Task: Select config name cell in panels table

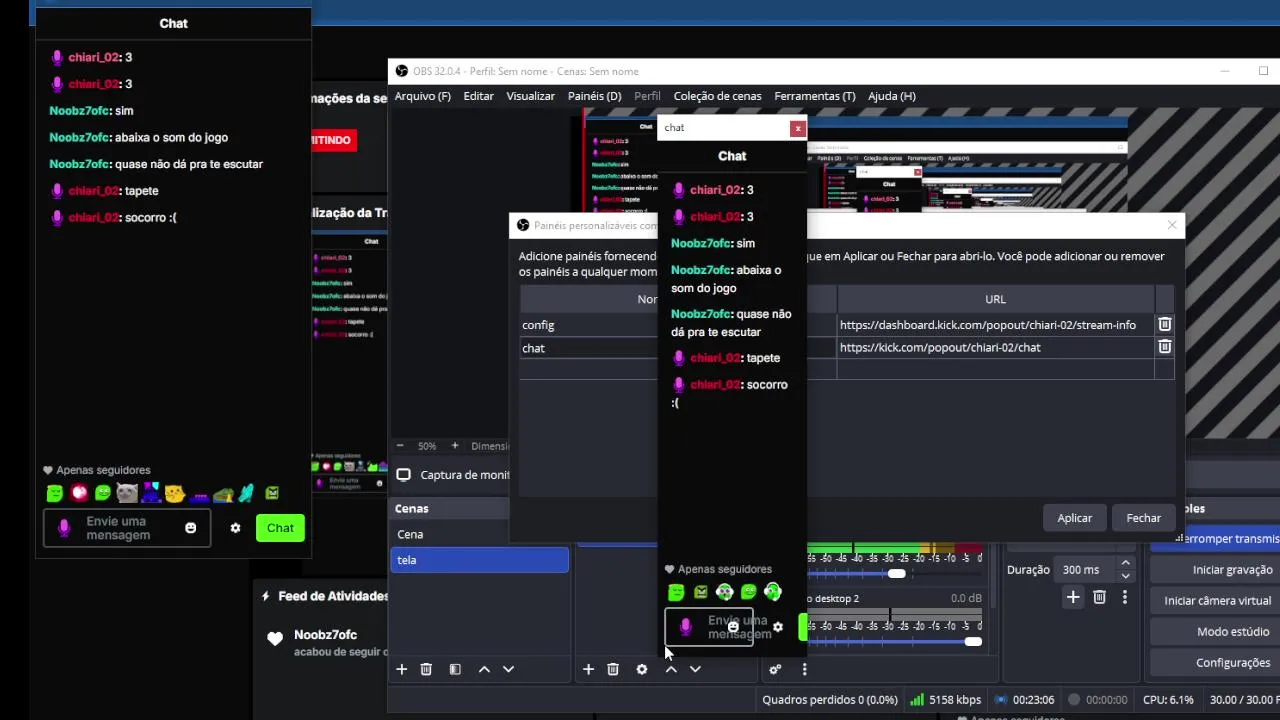Action: [588, 325]
